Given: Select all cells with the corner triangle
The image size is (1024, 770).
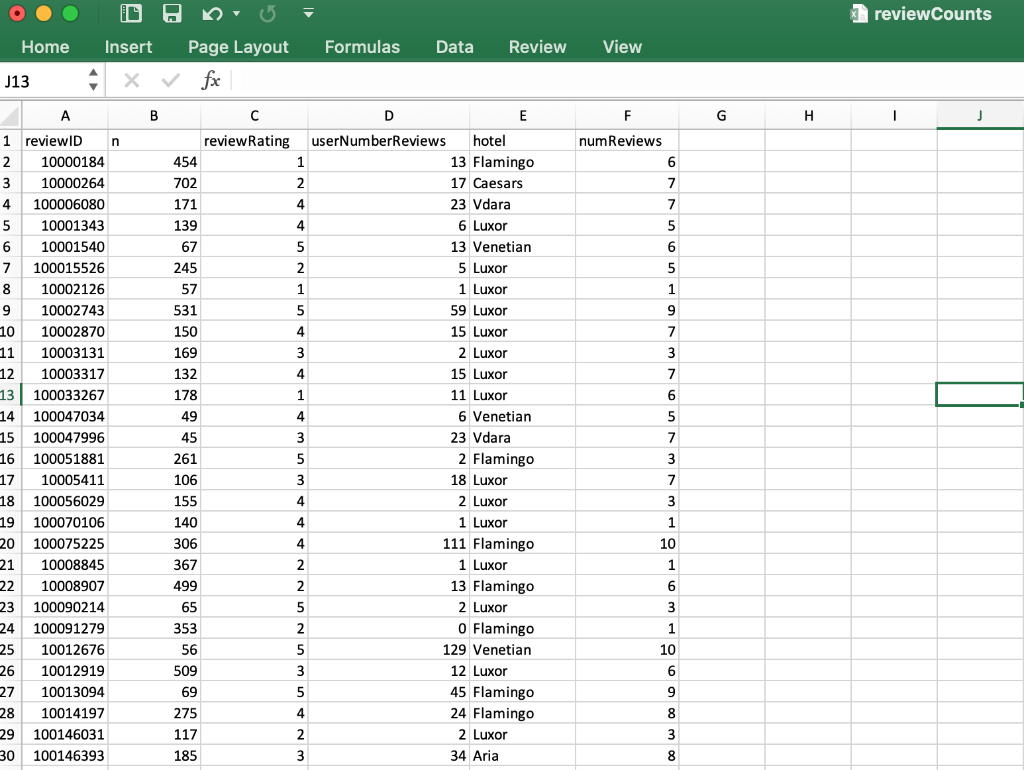Looking at the screenshot, I should tap(10, 116).
